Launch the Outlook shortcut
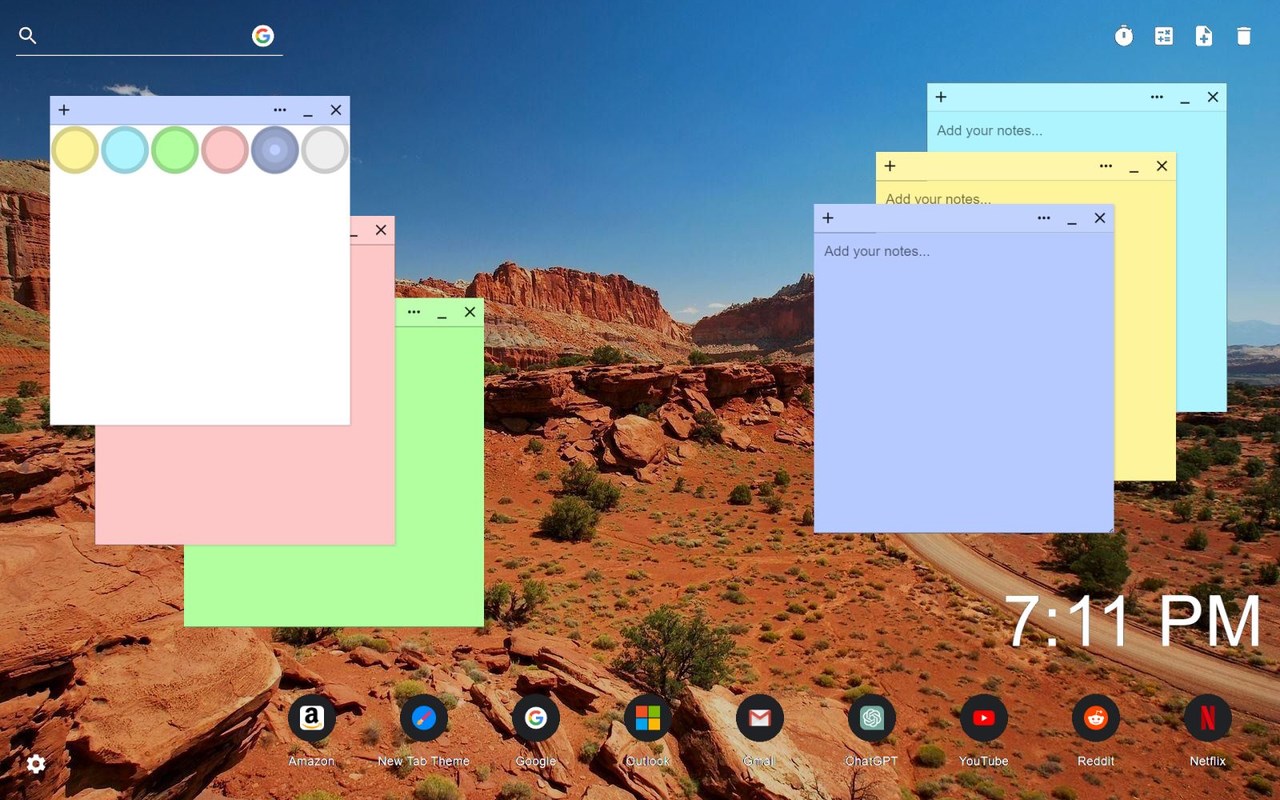 point(648,718)
